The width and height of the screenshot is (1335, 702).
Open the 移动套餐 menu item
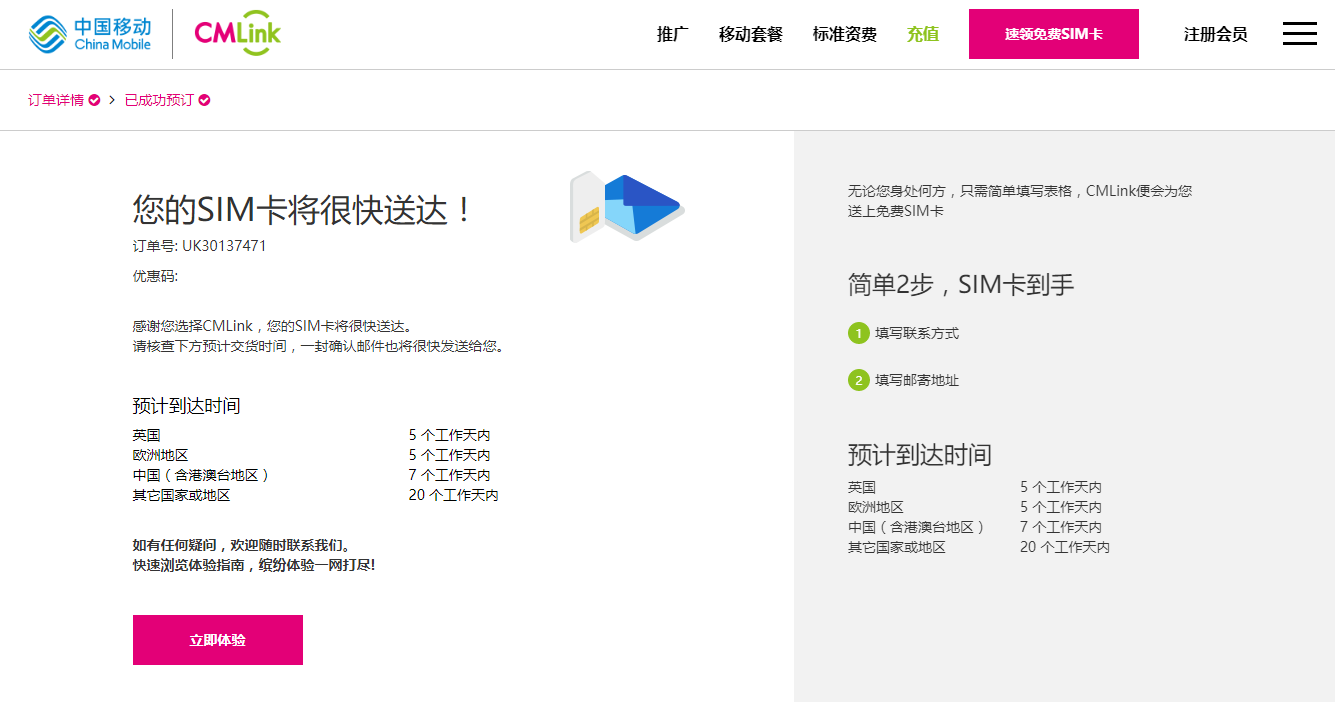pyautogui.click(x=751, y=34)
